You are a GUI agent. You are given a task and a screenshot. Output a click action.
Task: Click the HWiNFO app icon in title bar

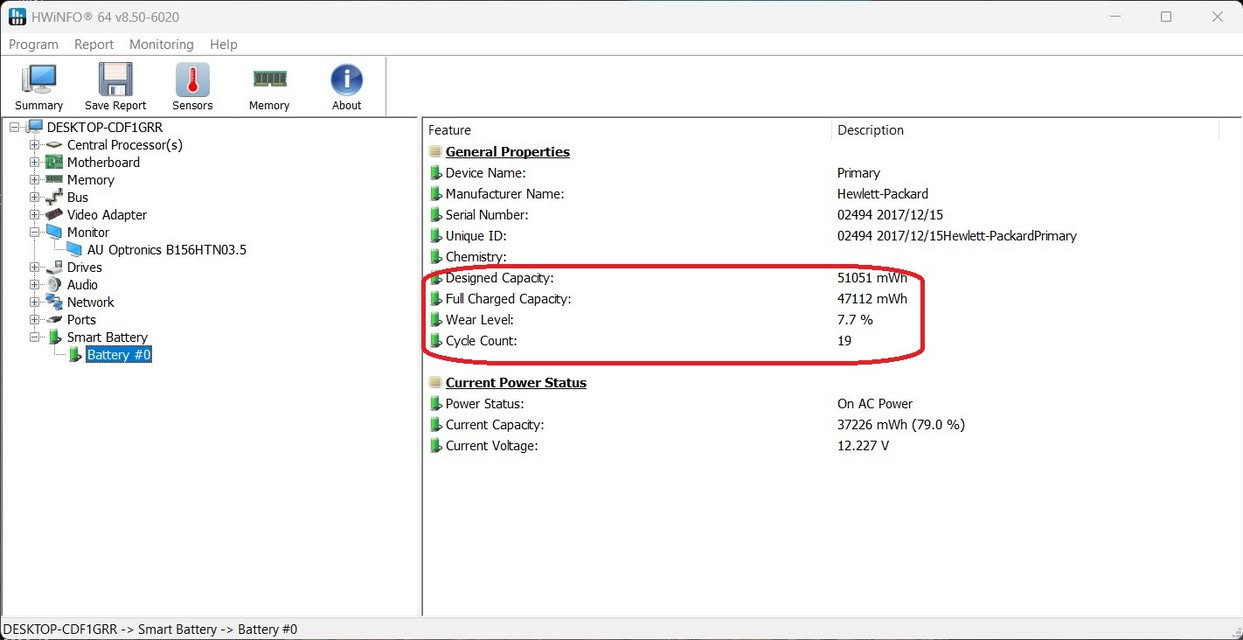click(x=17, y=17)
